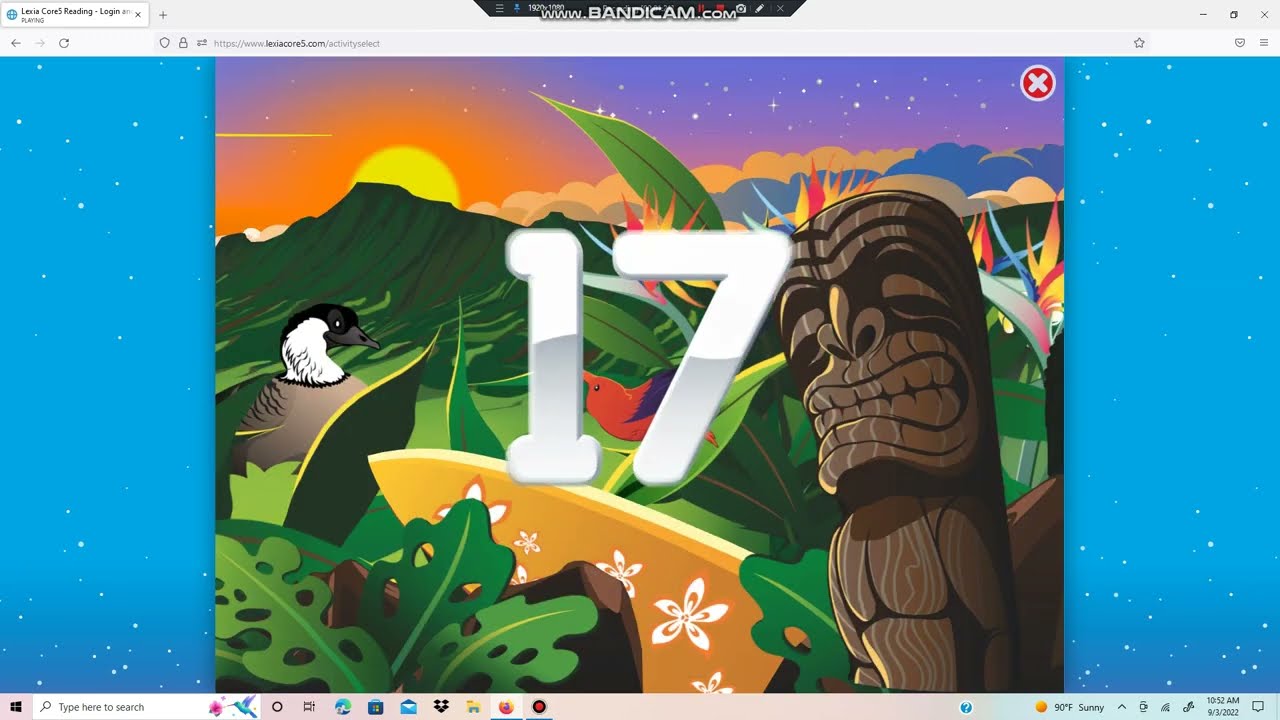View site security via the padlock icon
The height and width of the screenshot is (720, 1280).
182,43
